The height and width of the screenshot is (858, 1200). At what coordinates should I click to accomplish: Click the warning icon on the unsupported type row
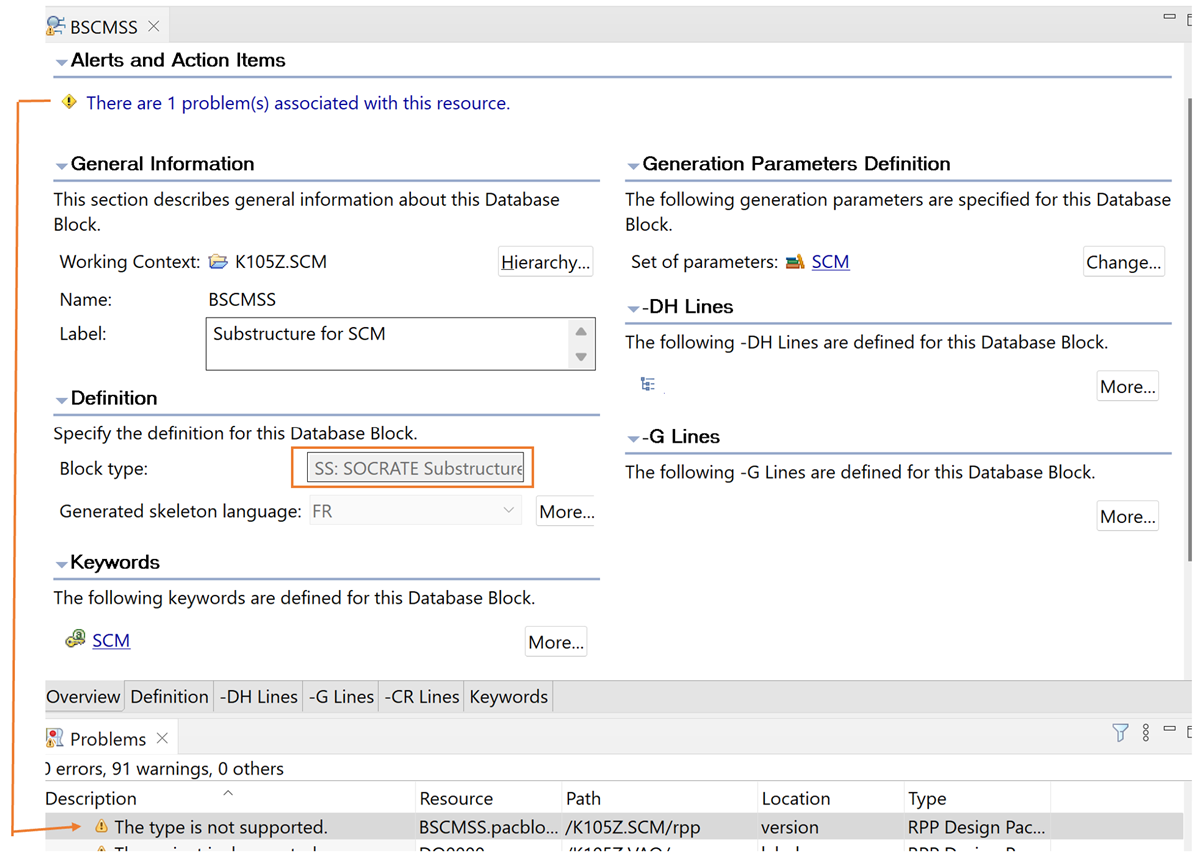(100, 826)
